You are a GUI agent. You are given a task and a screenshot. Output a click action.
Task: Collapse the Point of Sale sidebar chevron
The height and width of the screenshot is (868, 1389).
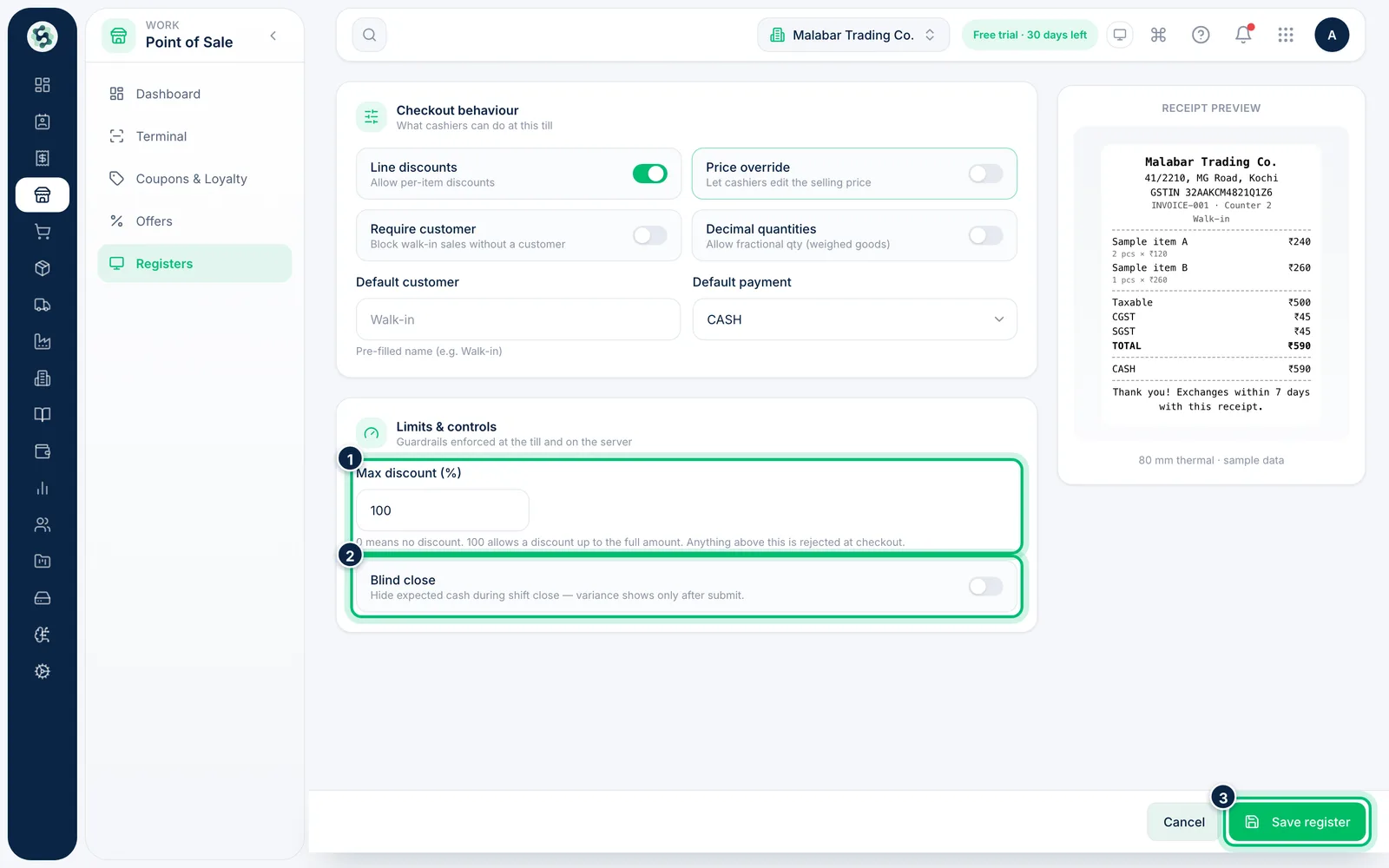click(x=273, y=36)
